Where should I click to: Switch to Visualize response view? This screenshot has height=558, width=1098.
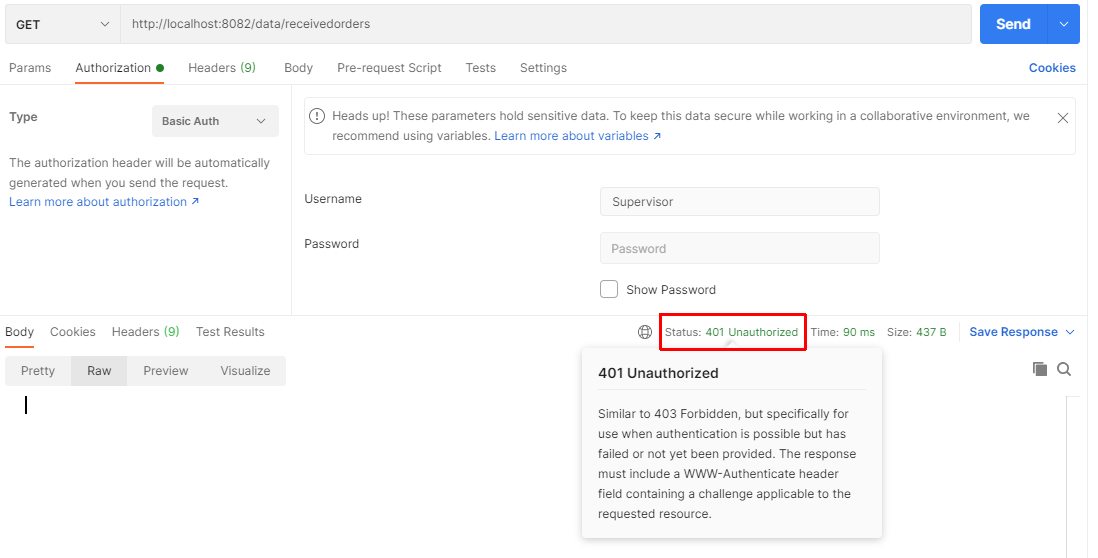245,371
